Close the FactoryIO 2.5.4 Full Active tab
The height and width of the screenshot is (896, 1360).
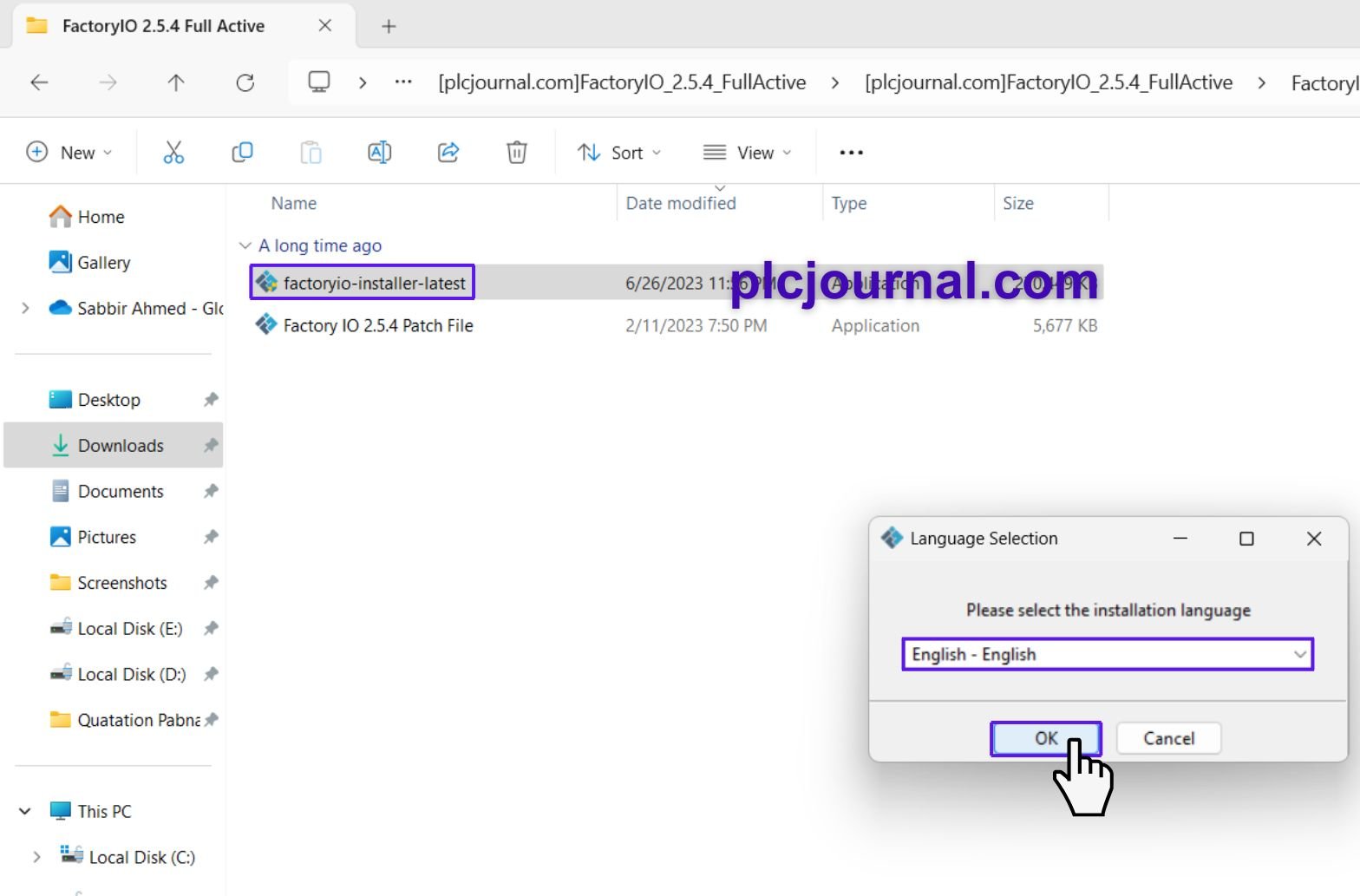pos(325,26)
